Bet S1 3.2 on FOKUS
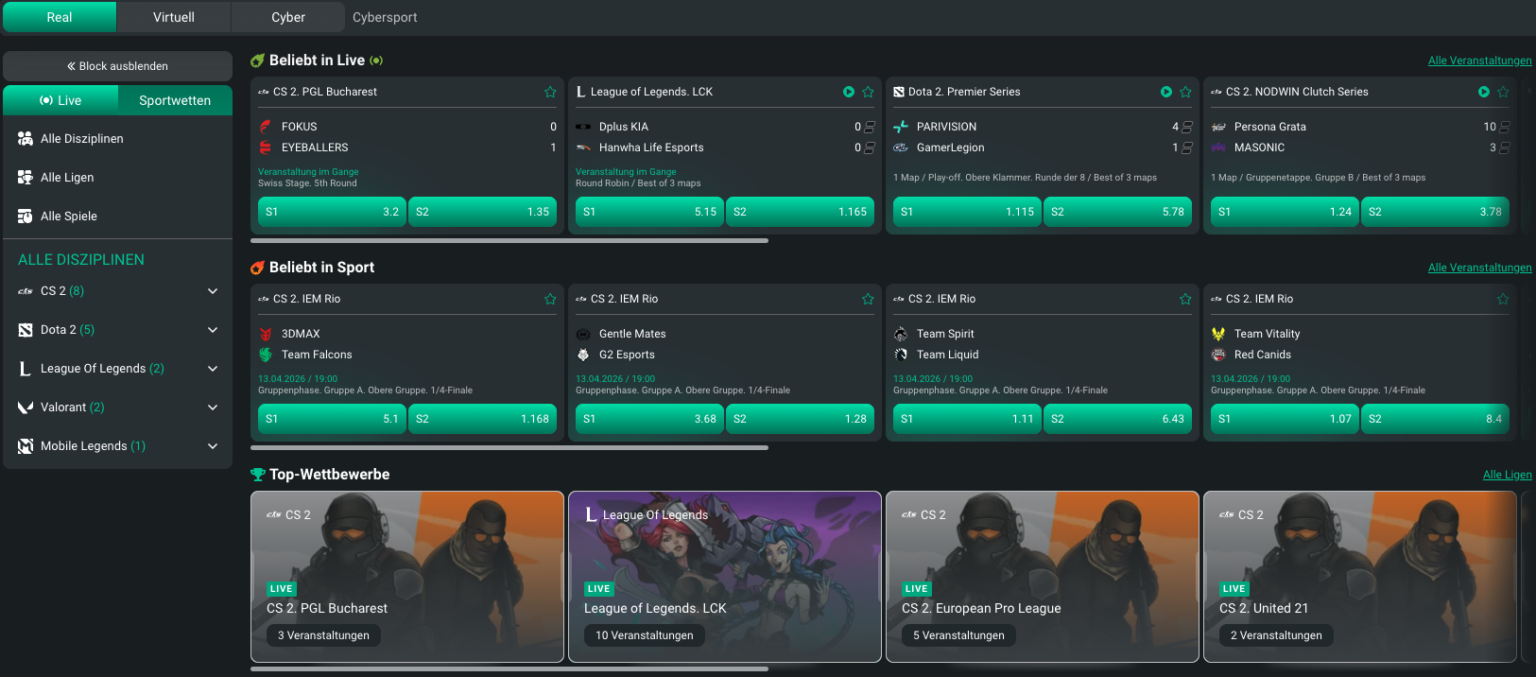This screenshot has width=1536, height=677. (332, 212)
